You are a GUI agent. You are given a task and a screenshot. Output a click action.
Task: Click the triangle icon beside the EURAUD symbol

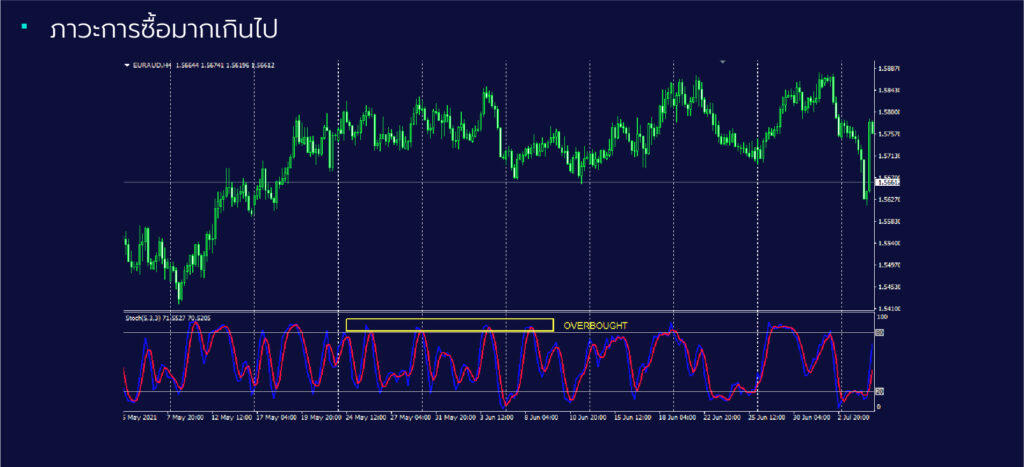126,65
